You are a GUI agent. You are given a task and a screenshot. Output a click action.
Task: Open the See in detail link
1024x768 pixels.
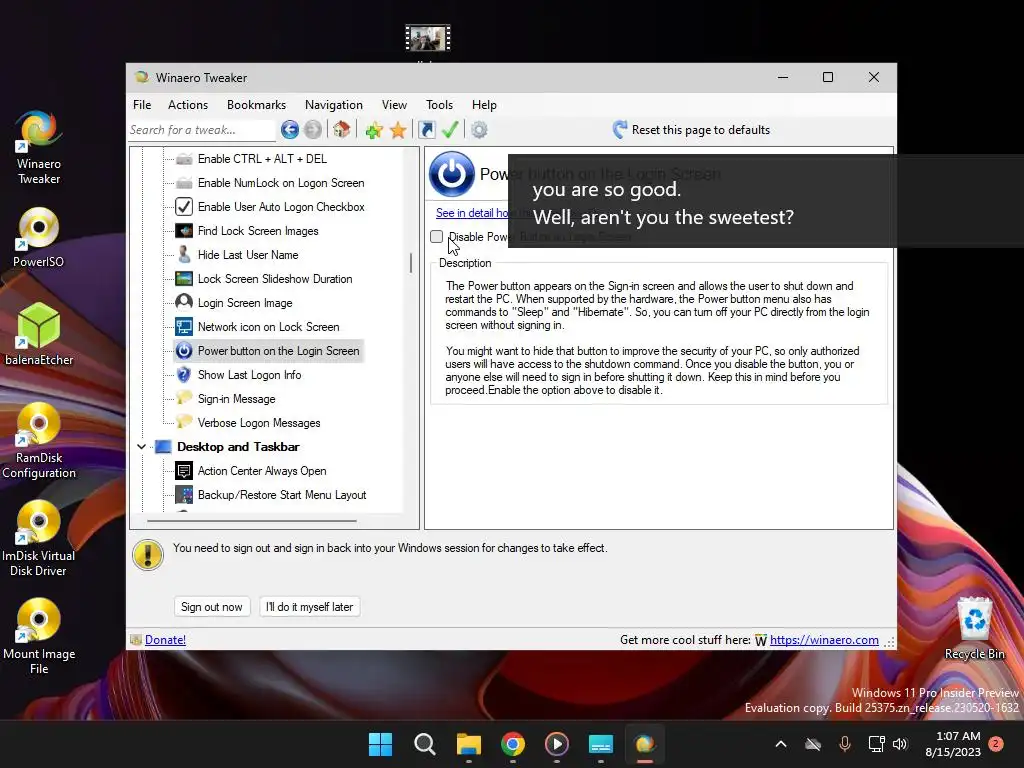472,213
